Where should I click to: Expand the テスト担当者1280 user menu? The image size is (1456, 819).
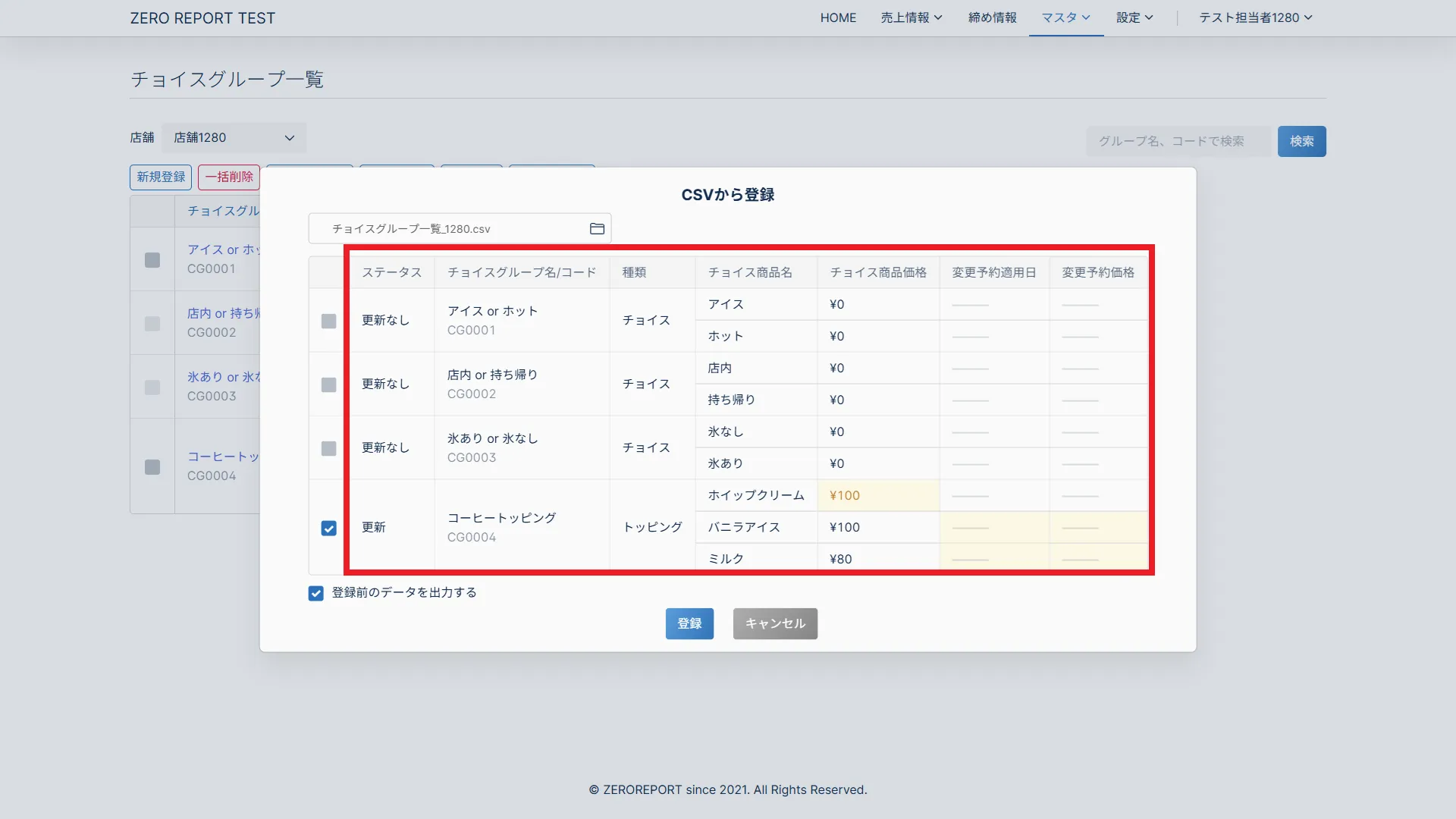1255,17
